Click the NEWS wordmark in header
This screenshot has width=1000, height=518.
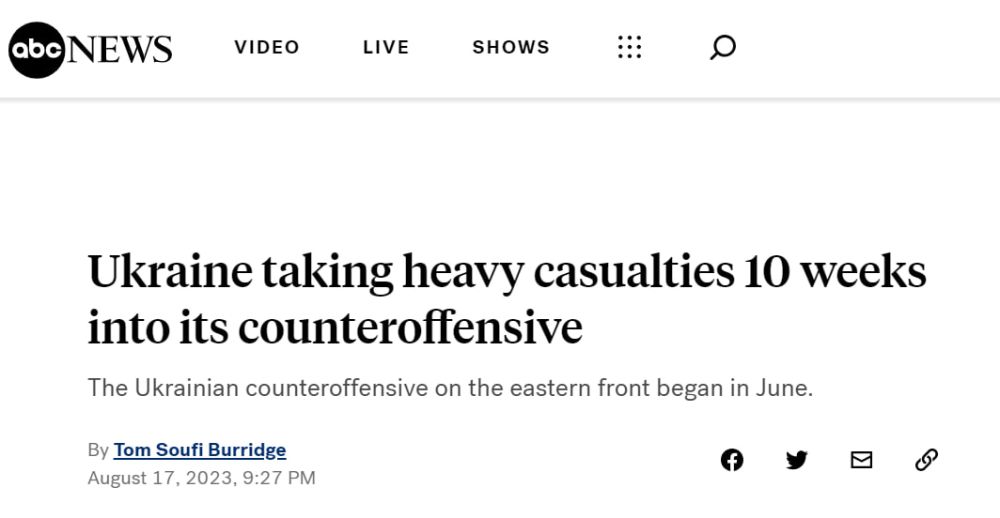(119, 50)
